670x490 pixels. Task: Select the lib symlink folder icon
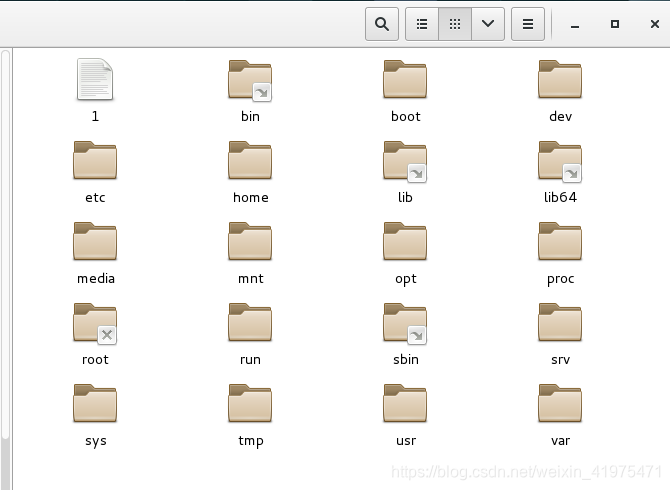[x=405, y=161]
